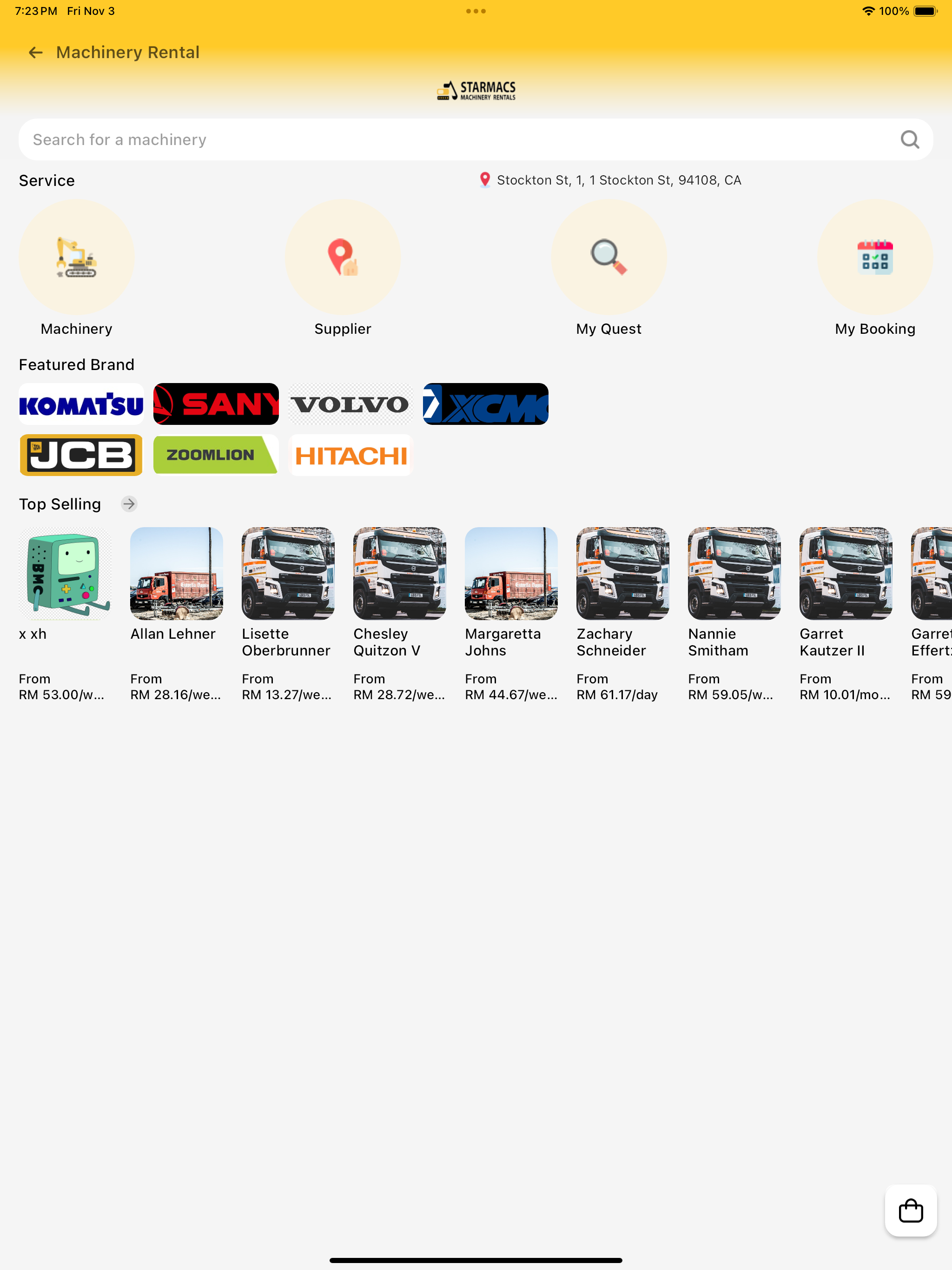
Task: Tap the Supplier label under Service
Action: (x=343, y=329)
